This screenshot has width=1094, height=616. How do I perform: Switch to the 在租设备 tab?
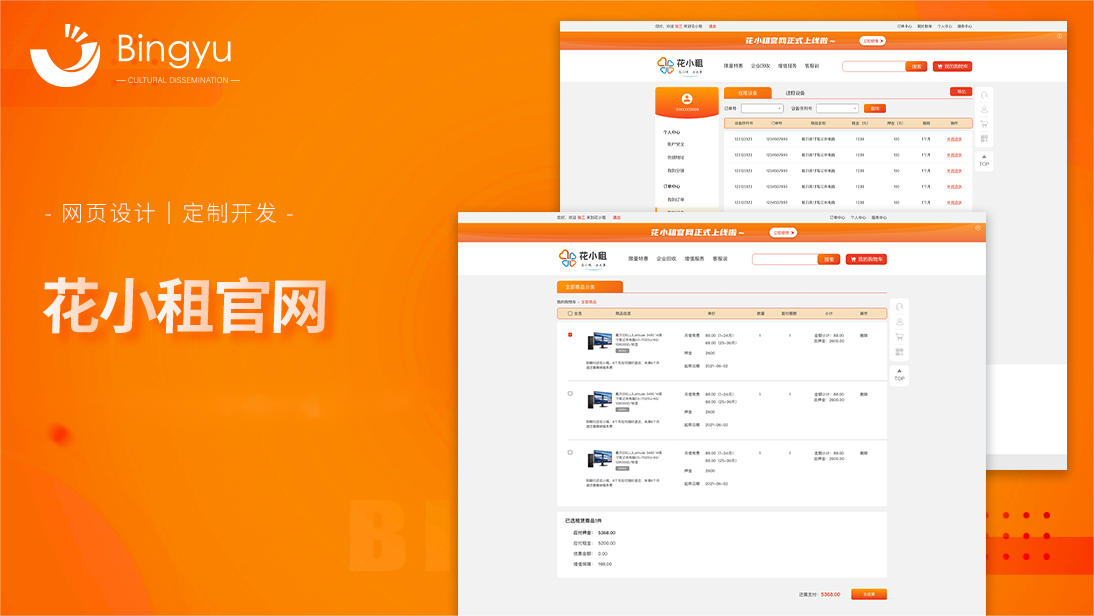[747, 93]
